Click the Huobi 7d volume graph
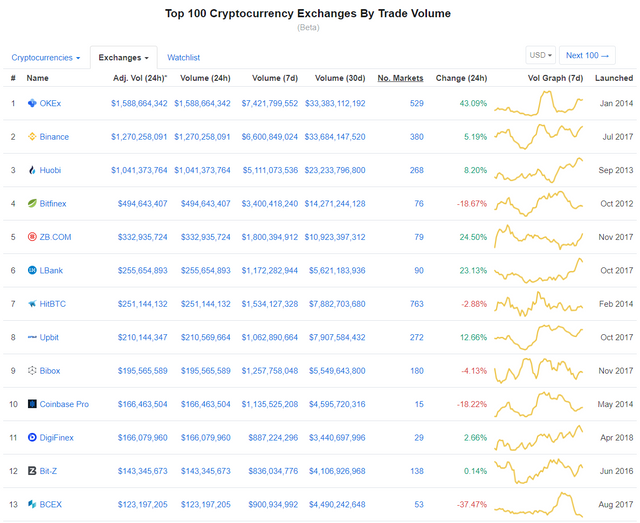The height and width of the screenshot is (523, 640). pos(538,170)
